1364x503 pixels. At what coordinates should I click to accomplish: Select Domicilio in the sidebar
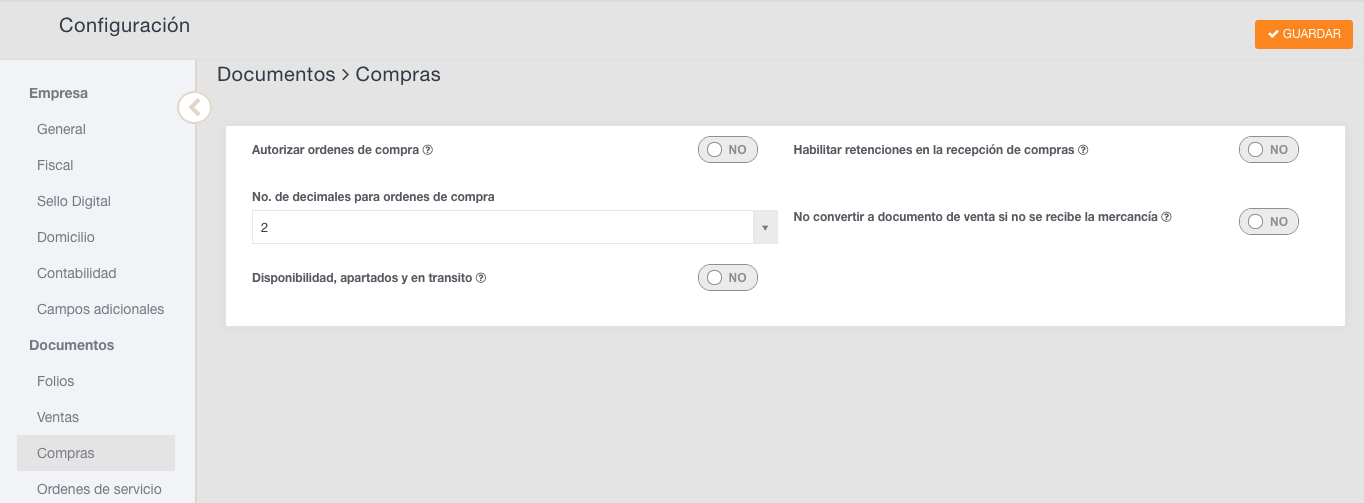pyautogui.click(x=66, y=237)
